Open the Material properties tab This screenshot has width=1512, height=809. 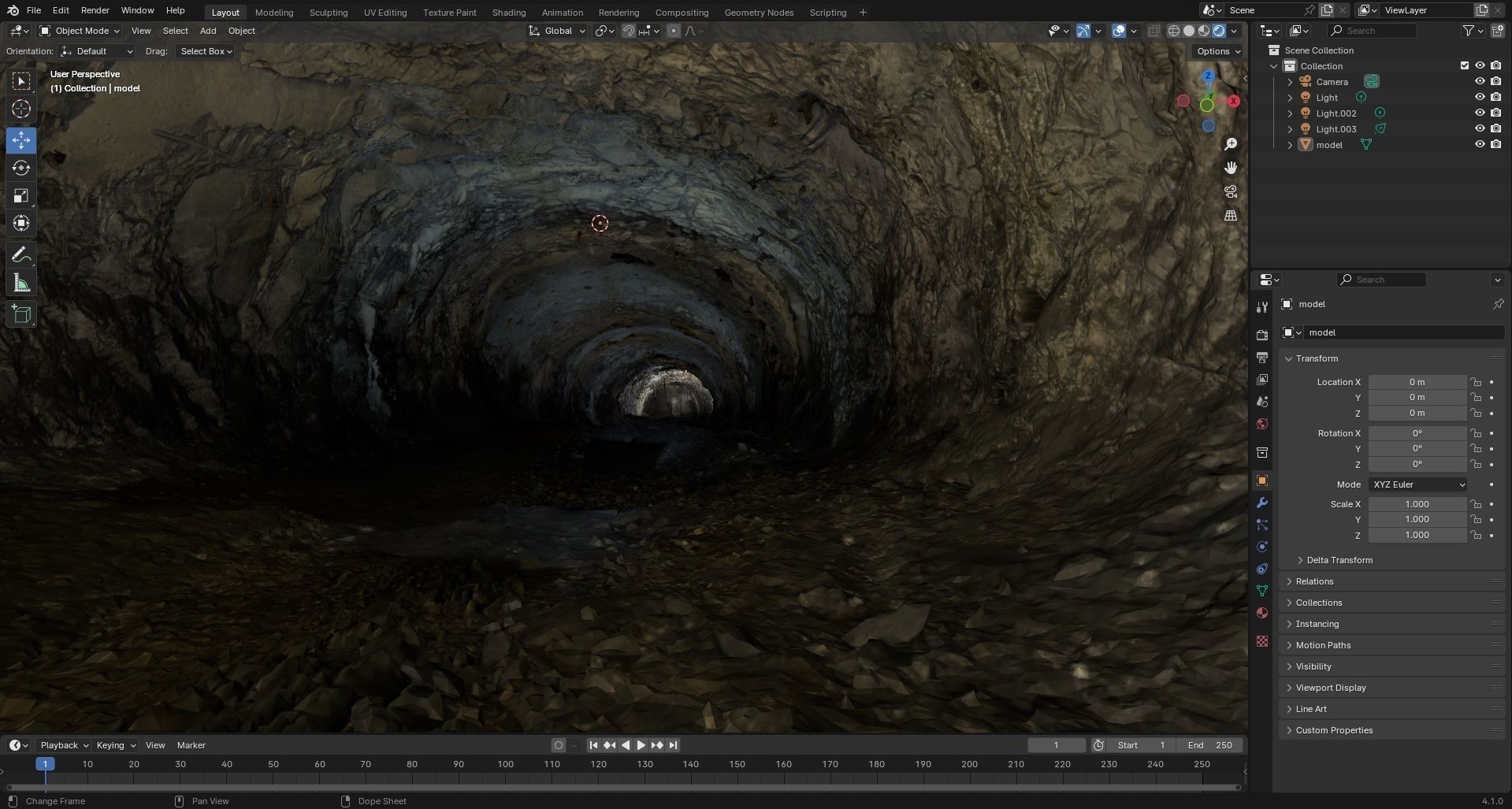pos(1262,613)
